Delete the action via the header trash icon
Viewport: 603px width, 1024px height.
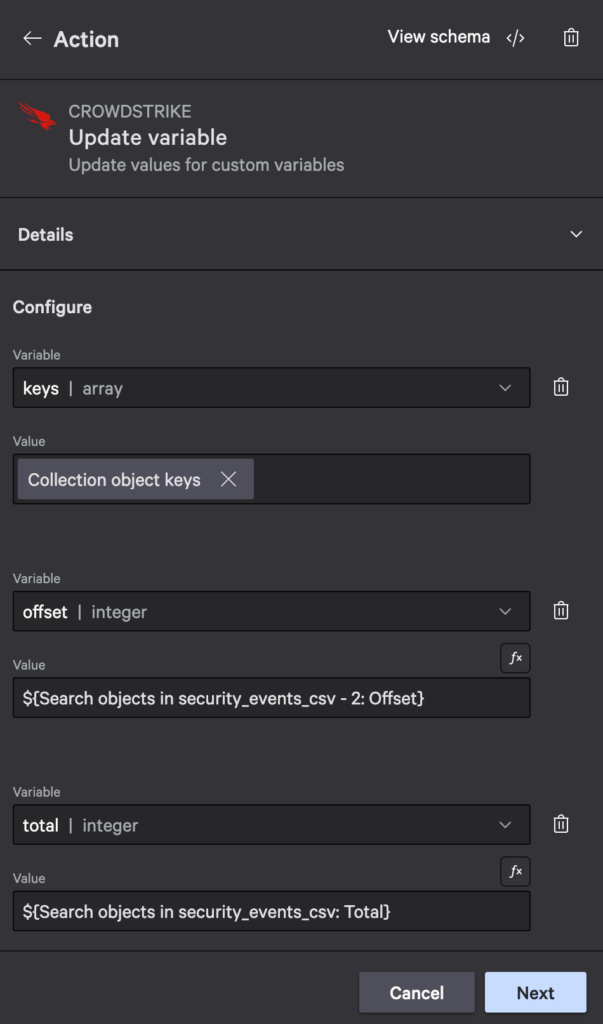click(x=571, y=38)
